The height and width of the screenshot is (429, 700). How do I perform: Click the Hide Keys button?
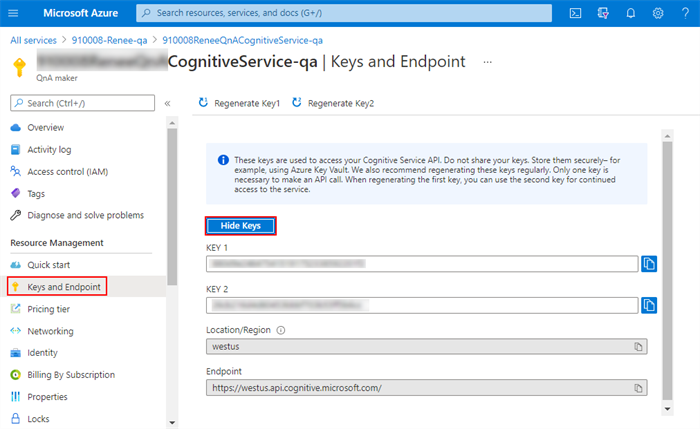tap(241, 225)
